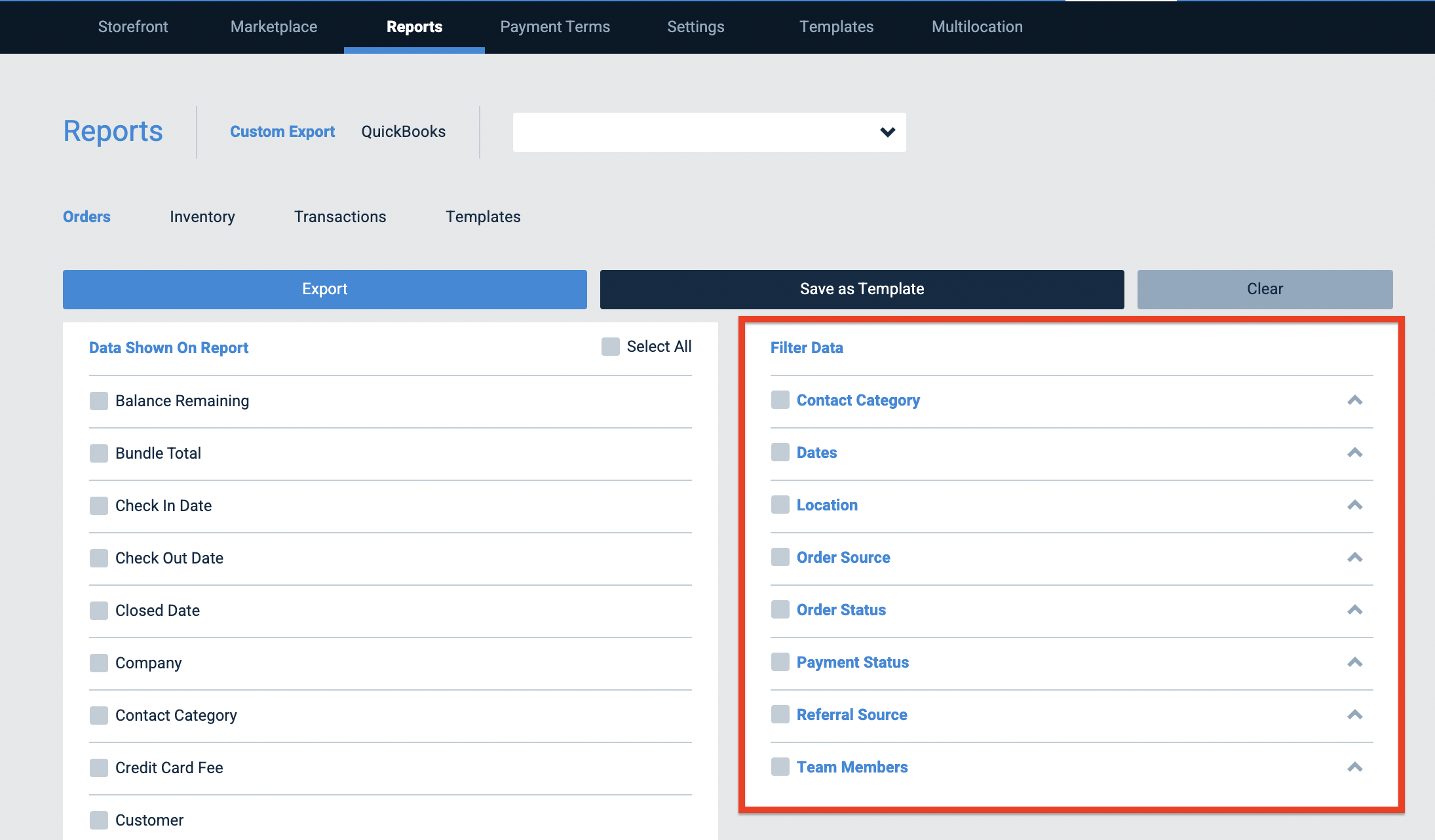1435x840 pixels.
Task: Collapse the Referral Source filter chevron
Action: pos(1354,715)
